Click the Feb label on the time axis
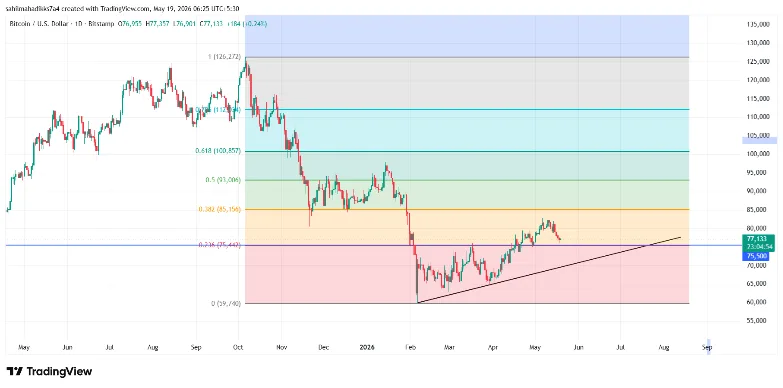This screenshot has width=783, height=388. 409,347
